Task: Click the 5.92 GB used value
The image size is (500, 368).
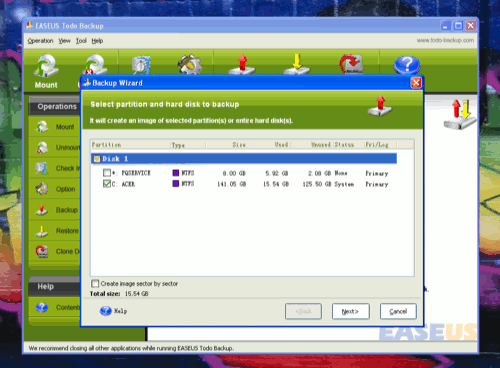Action: pyautogui.click(x=277, y=173)
